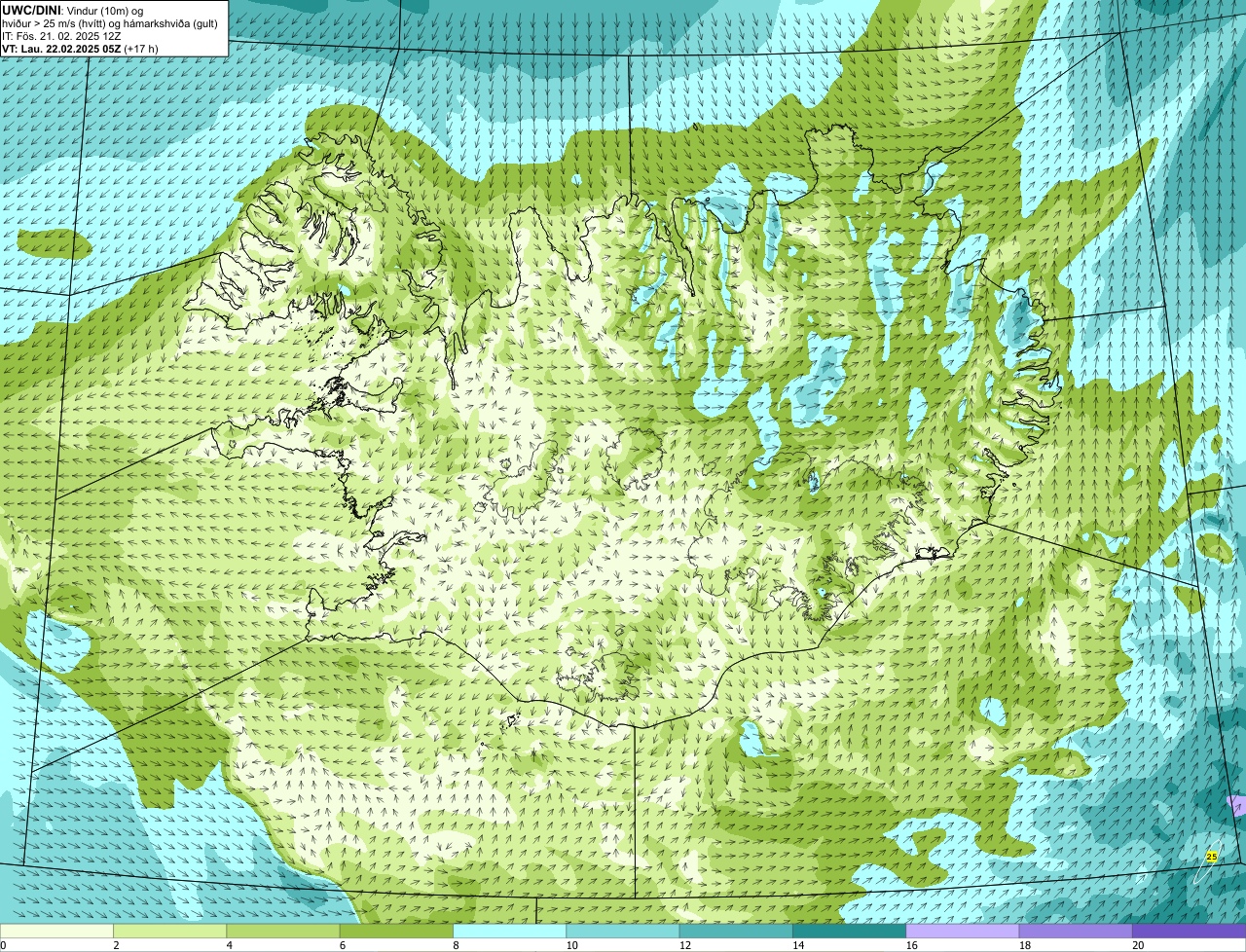Screen dimensions: 1246x952
Task: Click the 12–14 m/s teal legend segment
Action: point(736,931)
